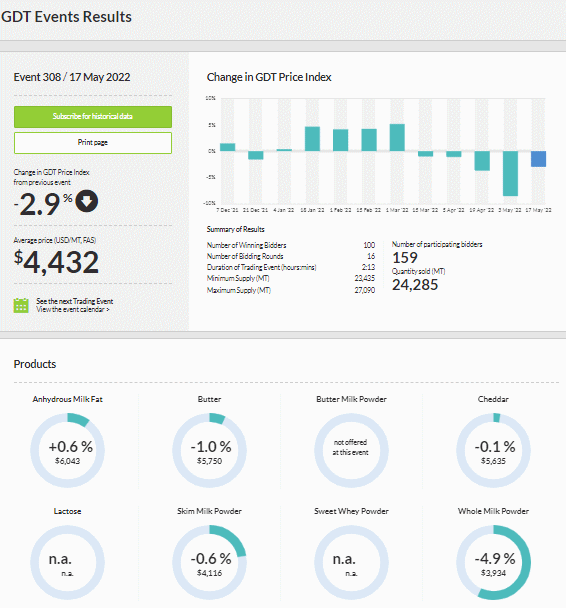Click the Change in GDT Price Index chart title
The width and height of the screenshot is (566, 608).
point(269,77)
